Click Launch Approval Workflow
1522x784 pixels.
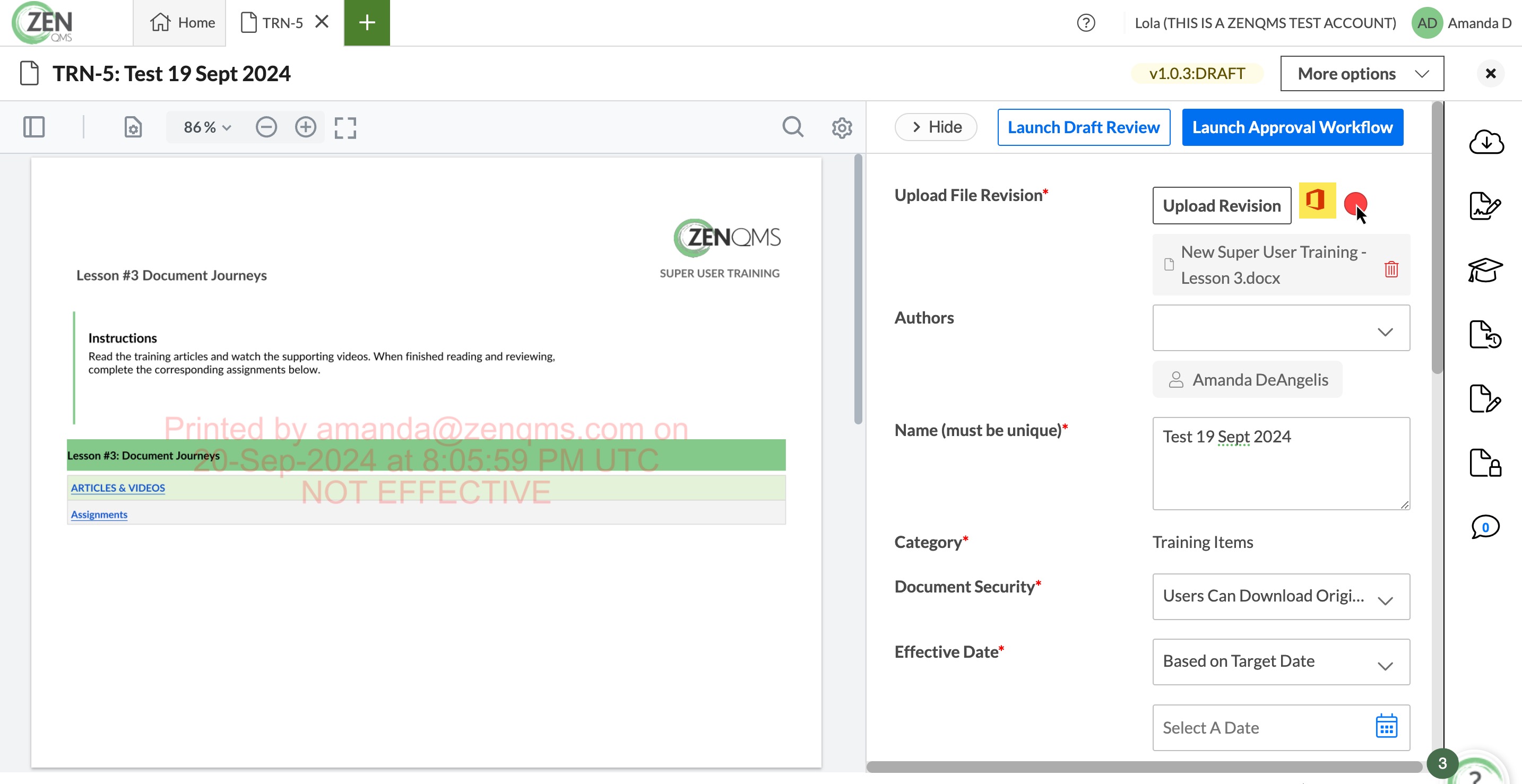tap(1292, 127)
